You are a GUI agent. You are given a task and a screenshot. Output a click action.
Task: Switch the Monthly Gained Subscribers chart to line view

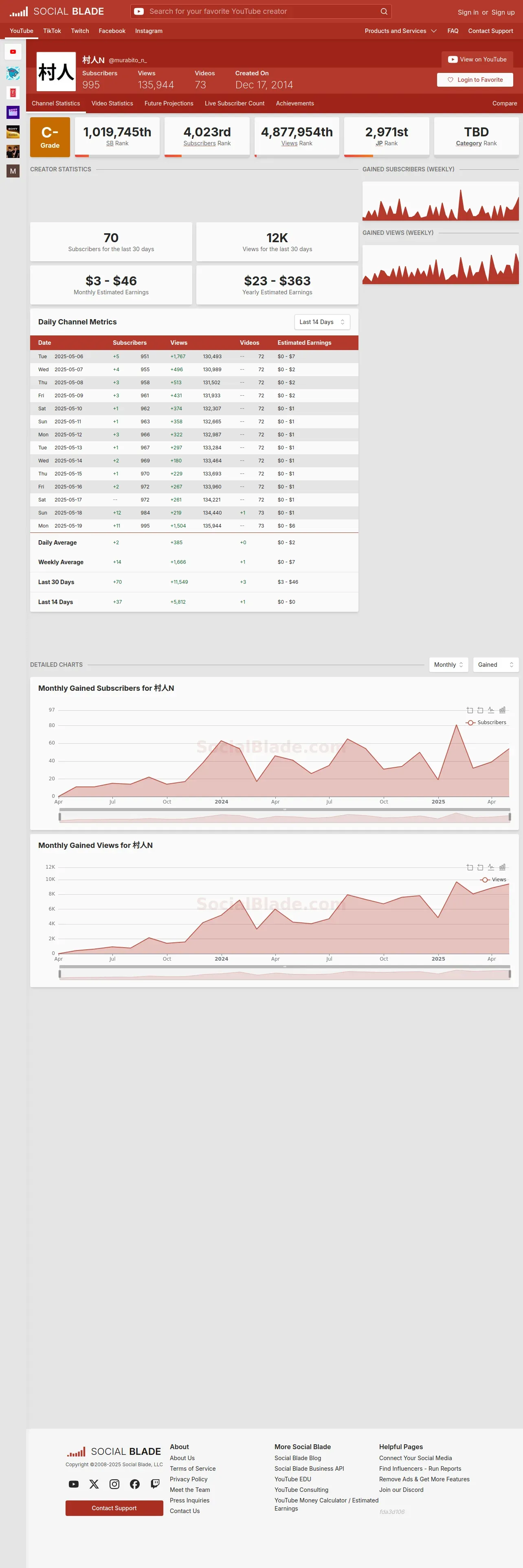(491, 710)
